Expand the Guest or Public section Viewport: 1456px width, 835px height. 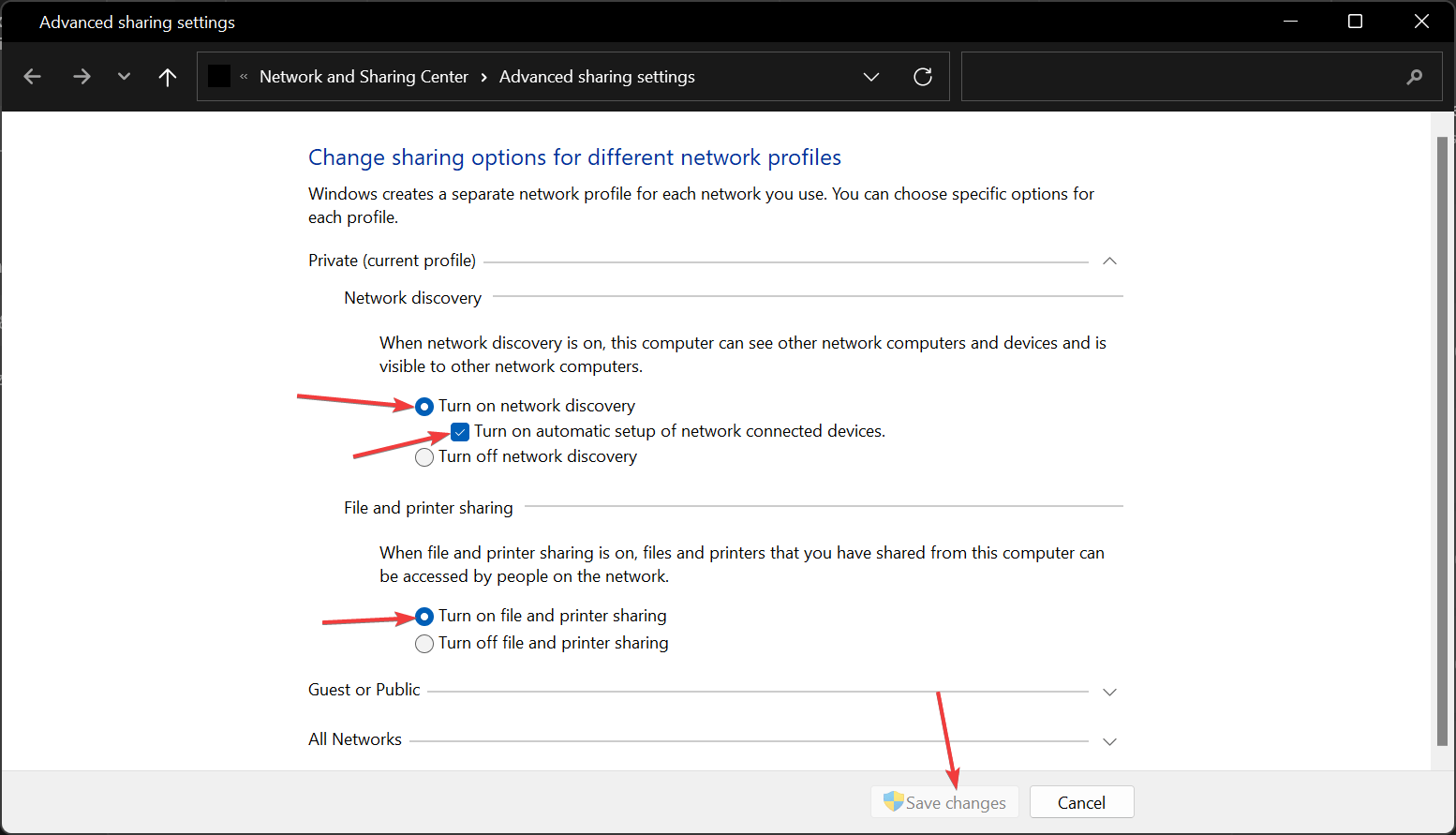coord(1109,692)
